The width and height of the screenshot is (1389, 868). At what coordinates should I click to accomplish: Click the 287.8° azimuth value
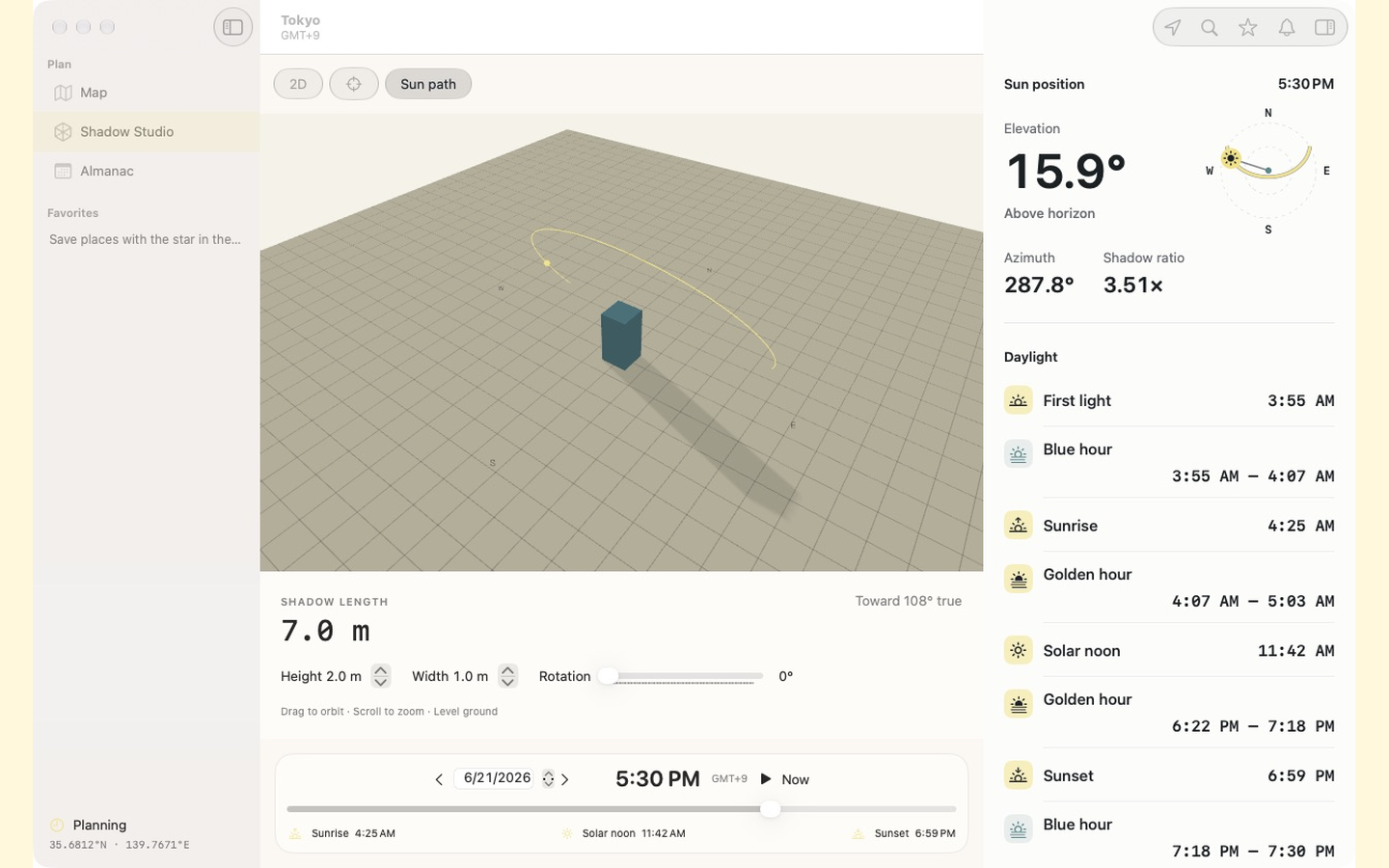[1039, 285]
